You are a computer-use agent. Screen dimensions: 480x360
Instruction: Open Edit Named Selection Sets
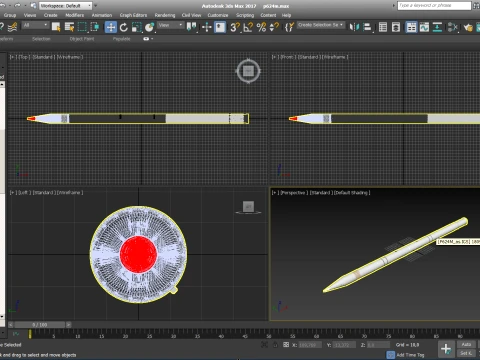coord(289,27)
